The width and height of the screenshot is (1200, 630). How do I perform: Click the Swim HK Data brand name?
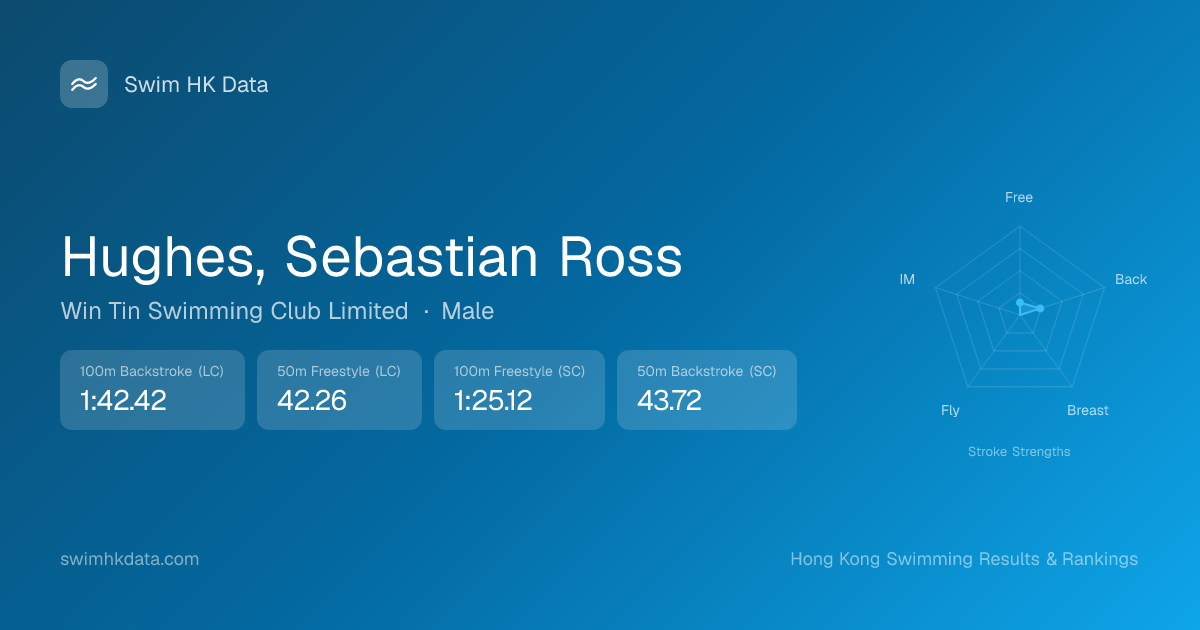tap(196, 85)
